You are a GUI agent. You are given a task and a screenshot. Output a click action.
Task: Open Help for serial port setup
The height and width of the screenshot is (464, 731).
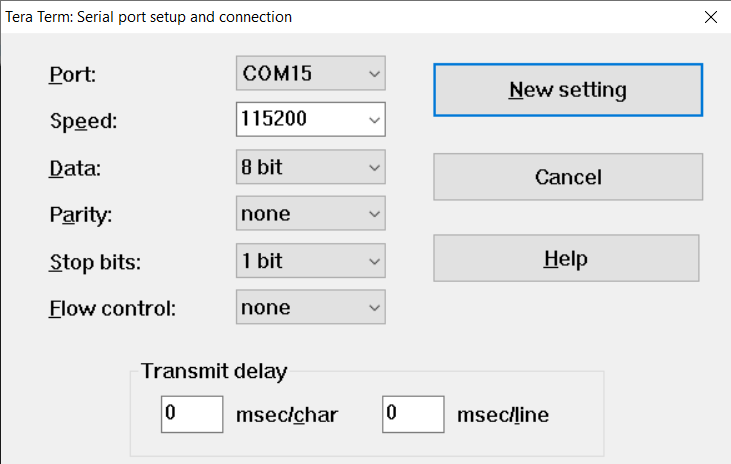click(x=566, y=258)
